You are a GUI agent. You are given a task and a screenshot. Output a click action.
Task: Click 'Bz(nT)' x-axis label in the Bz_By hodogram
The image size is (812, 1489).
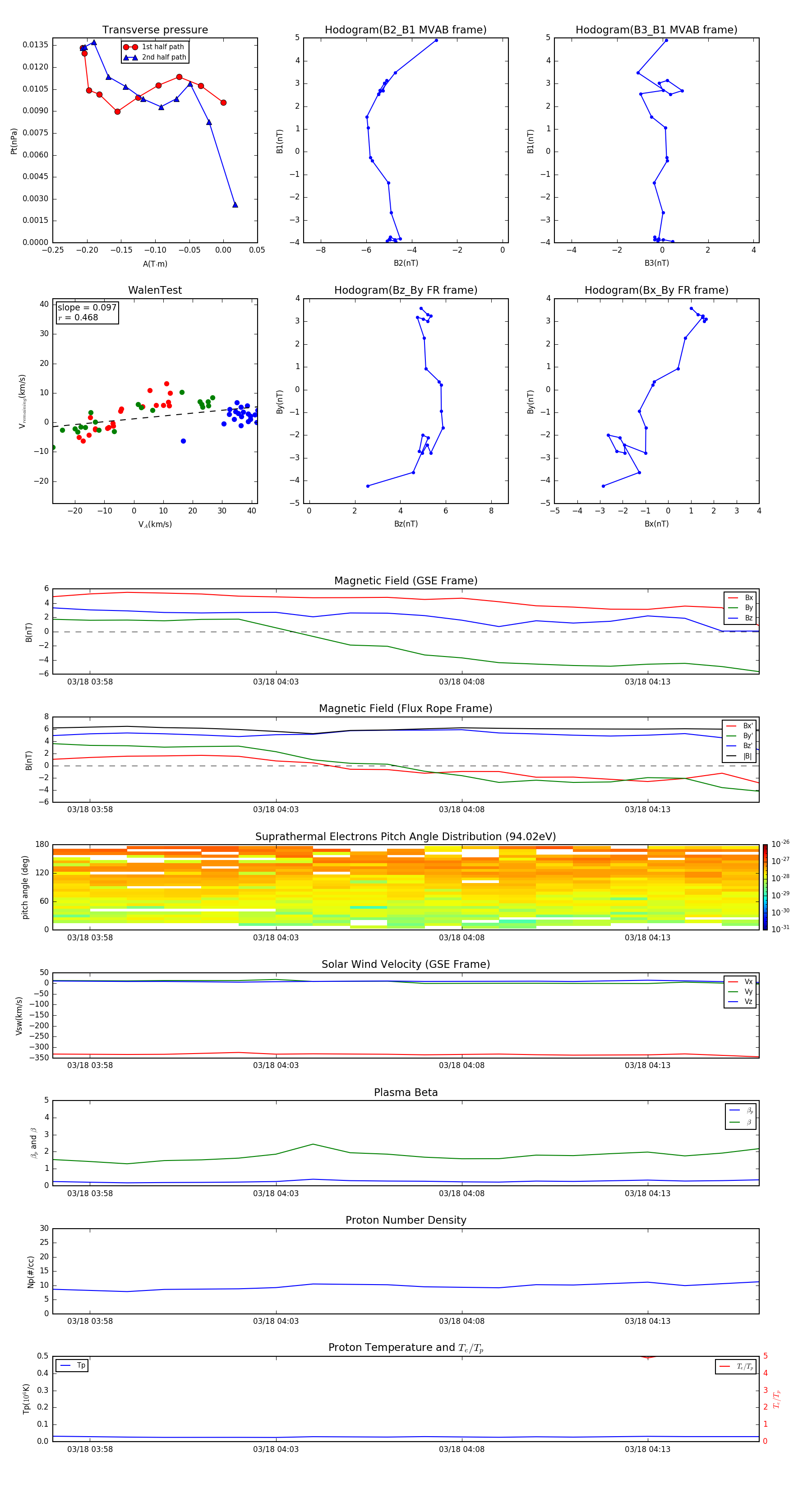(406, 524)
